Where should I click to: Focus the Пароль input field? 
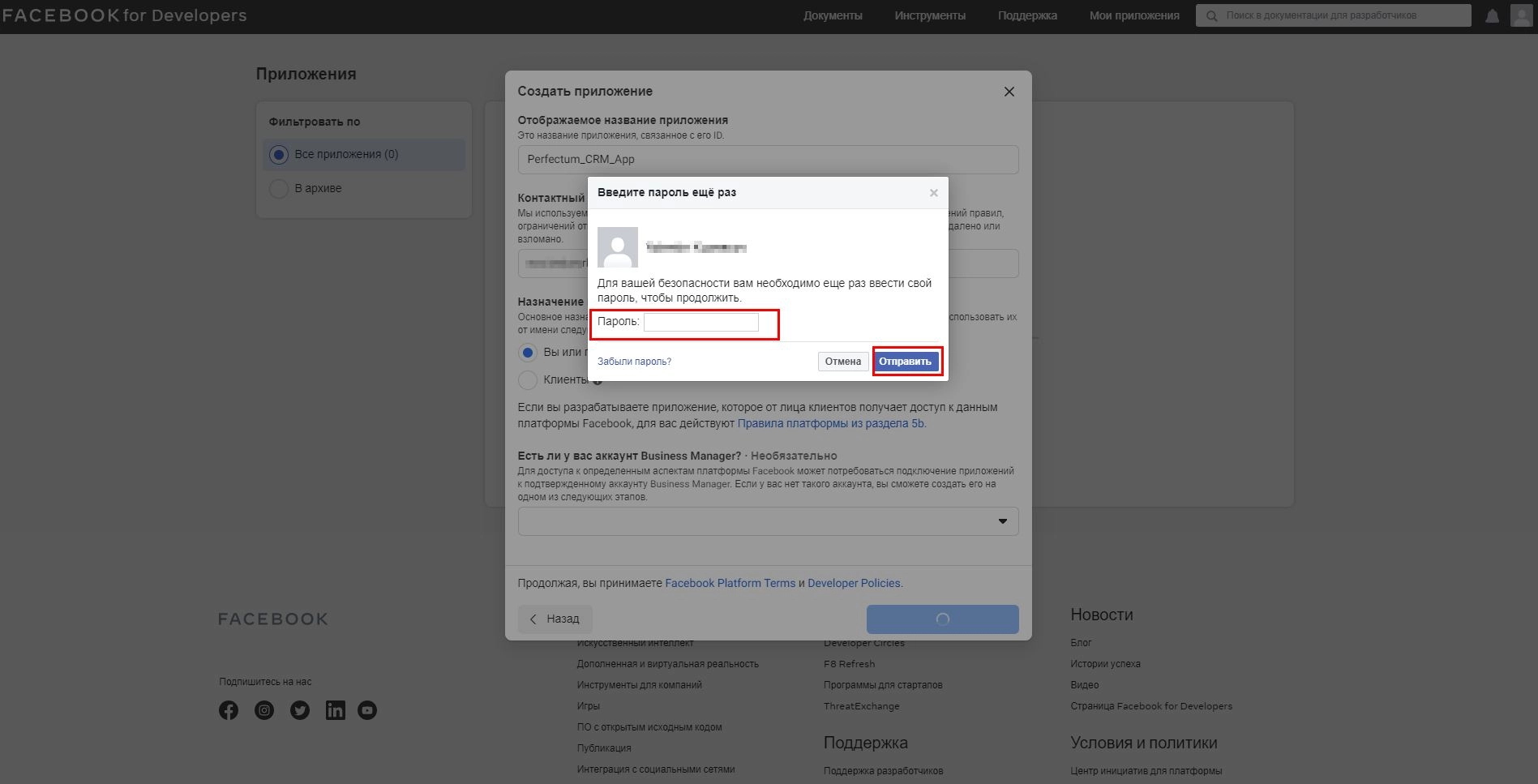click(x=701, y=322)
